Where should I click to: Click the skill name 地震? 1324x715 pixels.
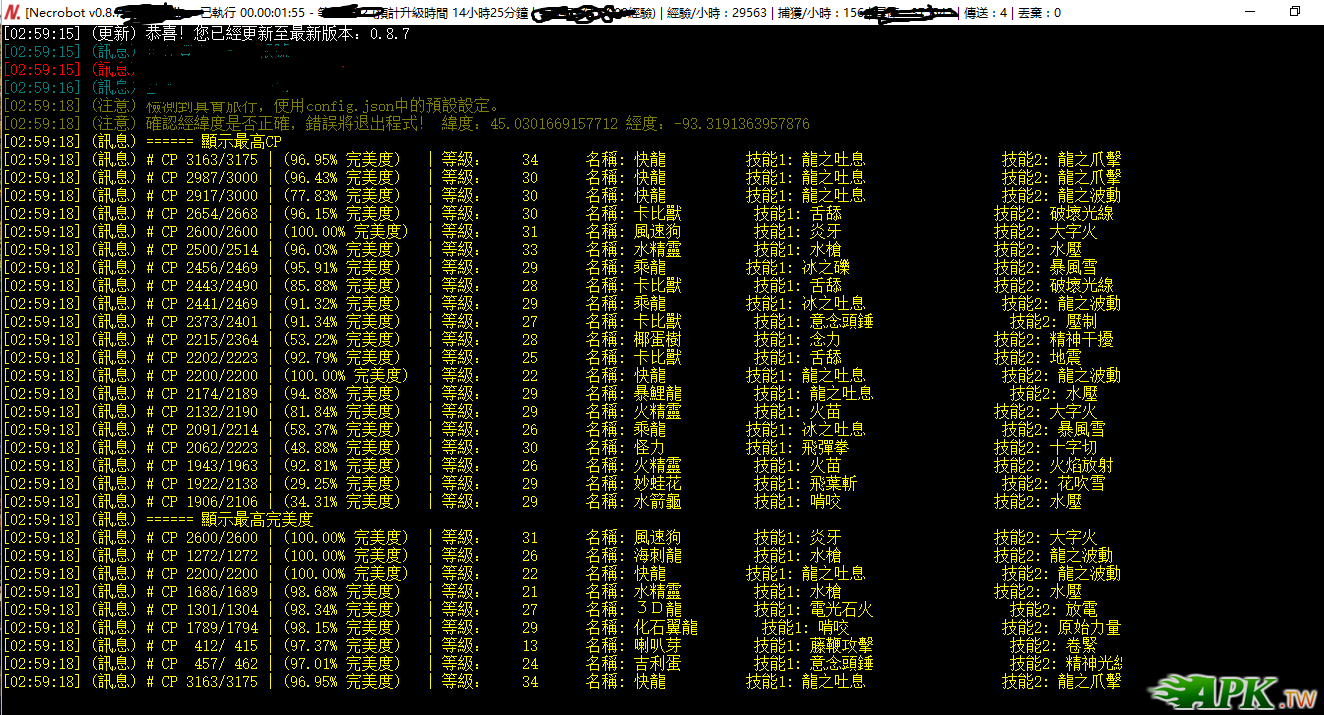tap(1064, 357)
